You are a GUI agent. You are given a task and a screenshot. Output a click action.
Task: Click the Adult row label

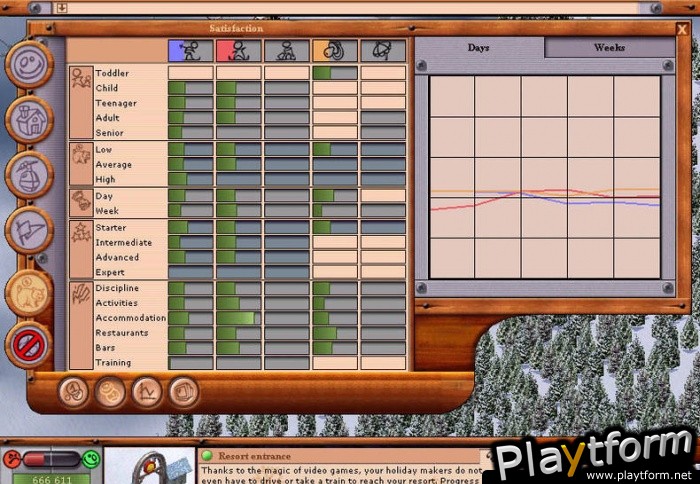coord(108,118)
